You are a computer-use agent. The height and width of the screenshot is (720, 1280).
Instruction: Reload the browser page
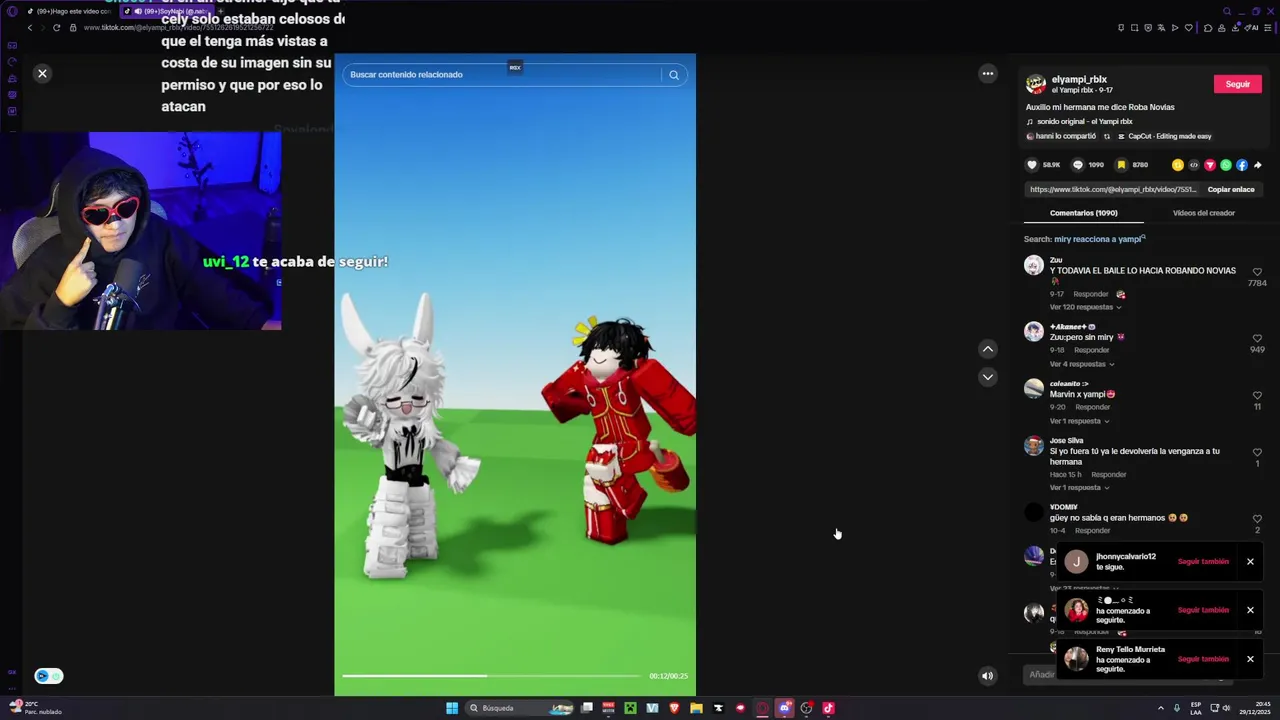pos(56,27)
